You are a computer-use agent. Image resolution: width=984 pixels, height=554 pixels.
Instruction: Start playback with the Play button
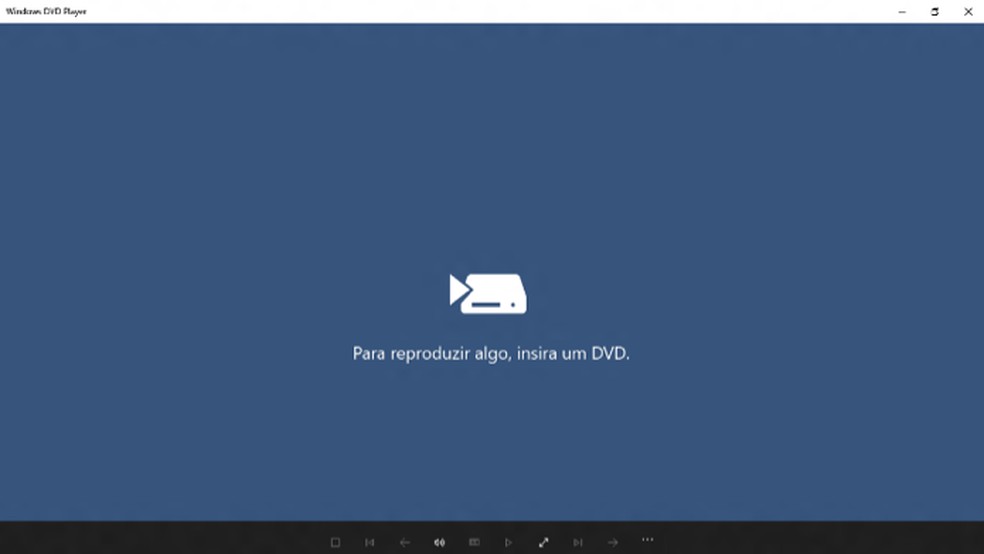(x=508, y=542)
